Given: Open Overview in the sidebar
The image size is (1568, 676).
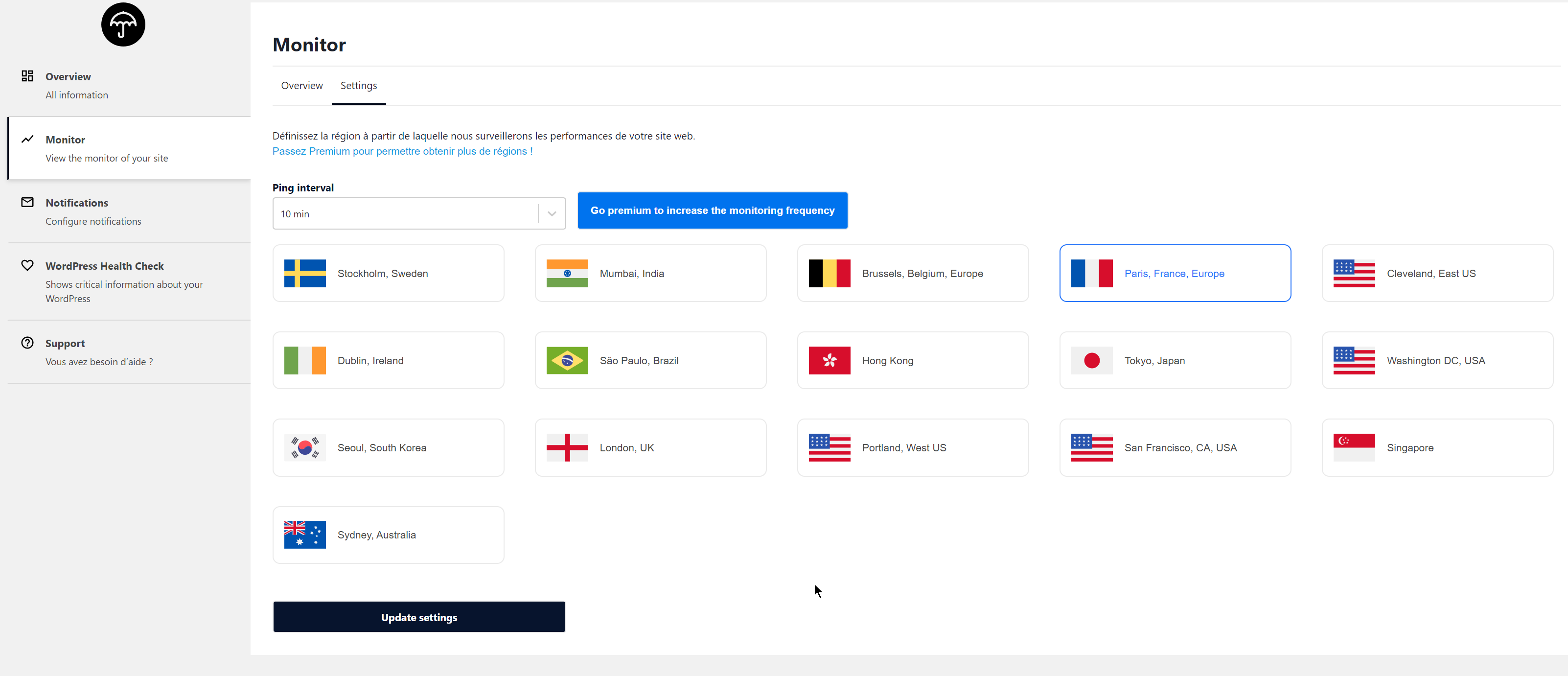Looking at the screenshot, I should (x=129, y=85).
